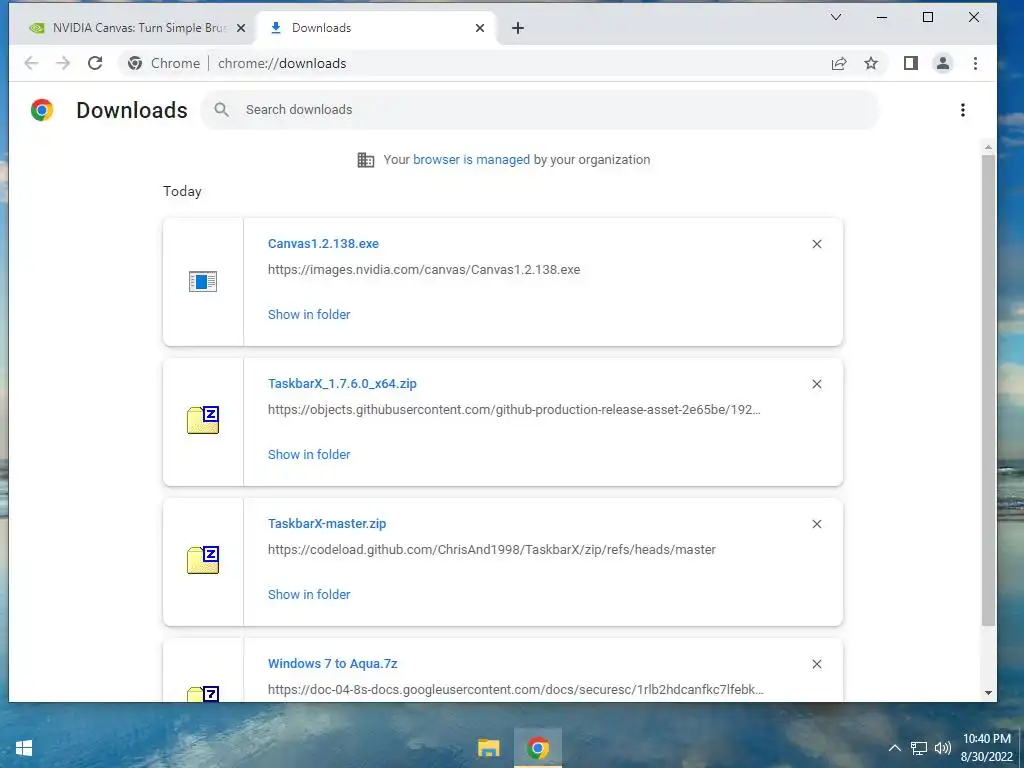Open the share this page icon
Image resolution: width=1024 pixels, height=768 pixels.
[x=839, y=63]
